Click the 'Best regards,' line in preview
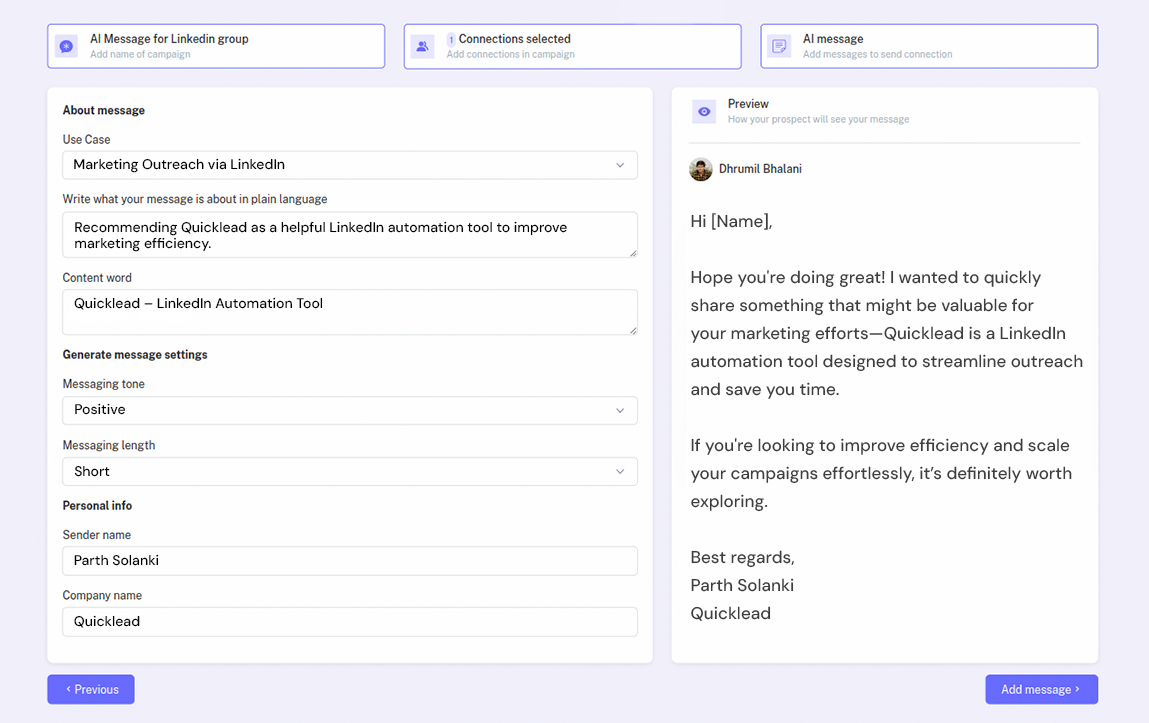 742,557
